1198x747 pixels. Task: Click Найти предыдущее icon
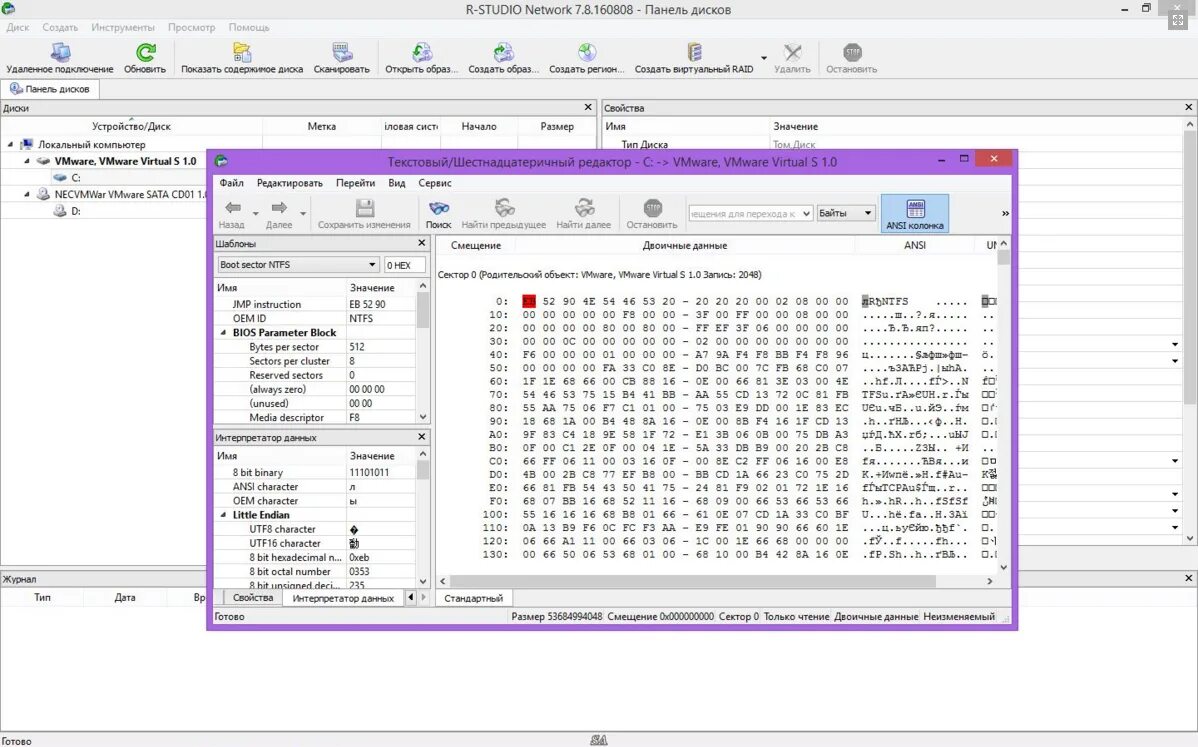coord(503,208)
